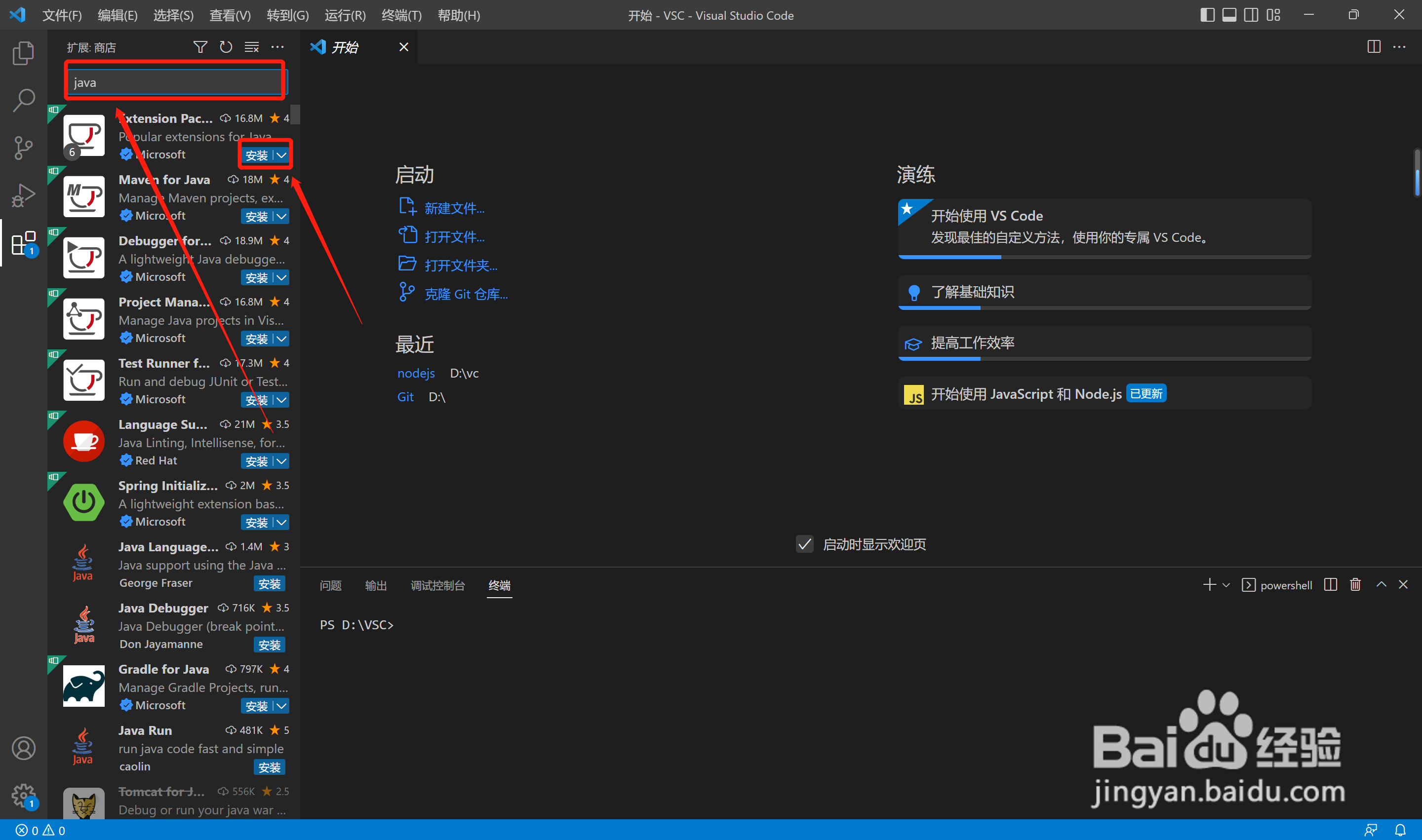Split the terminal pane
The height and width of the screenshot is (840, 1422).
click(x=1331, y=585)
